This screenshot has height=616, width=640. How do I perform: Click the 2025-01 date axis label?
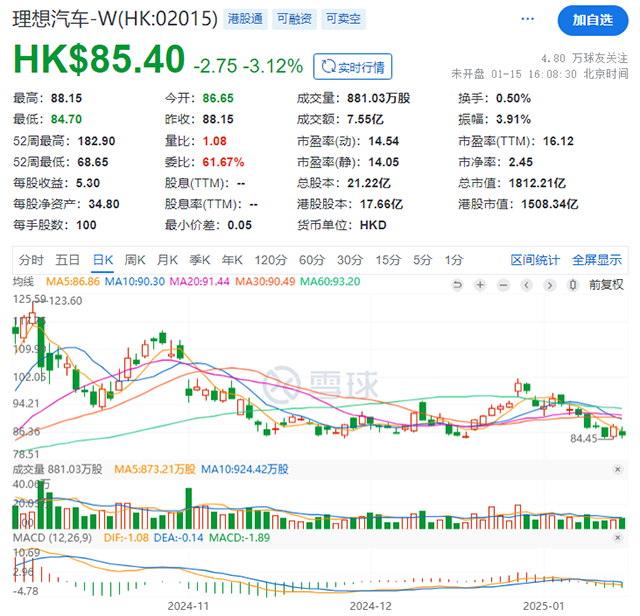(x=544, y=606)
